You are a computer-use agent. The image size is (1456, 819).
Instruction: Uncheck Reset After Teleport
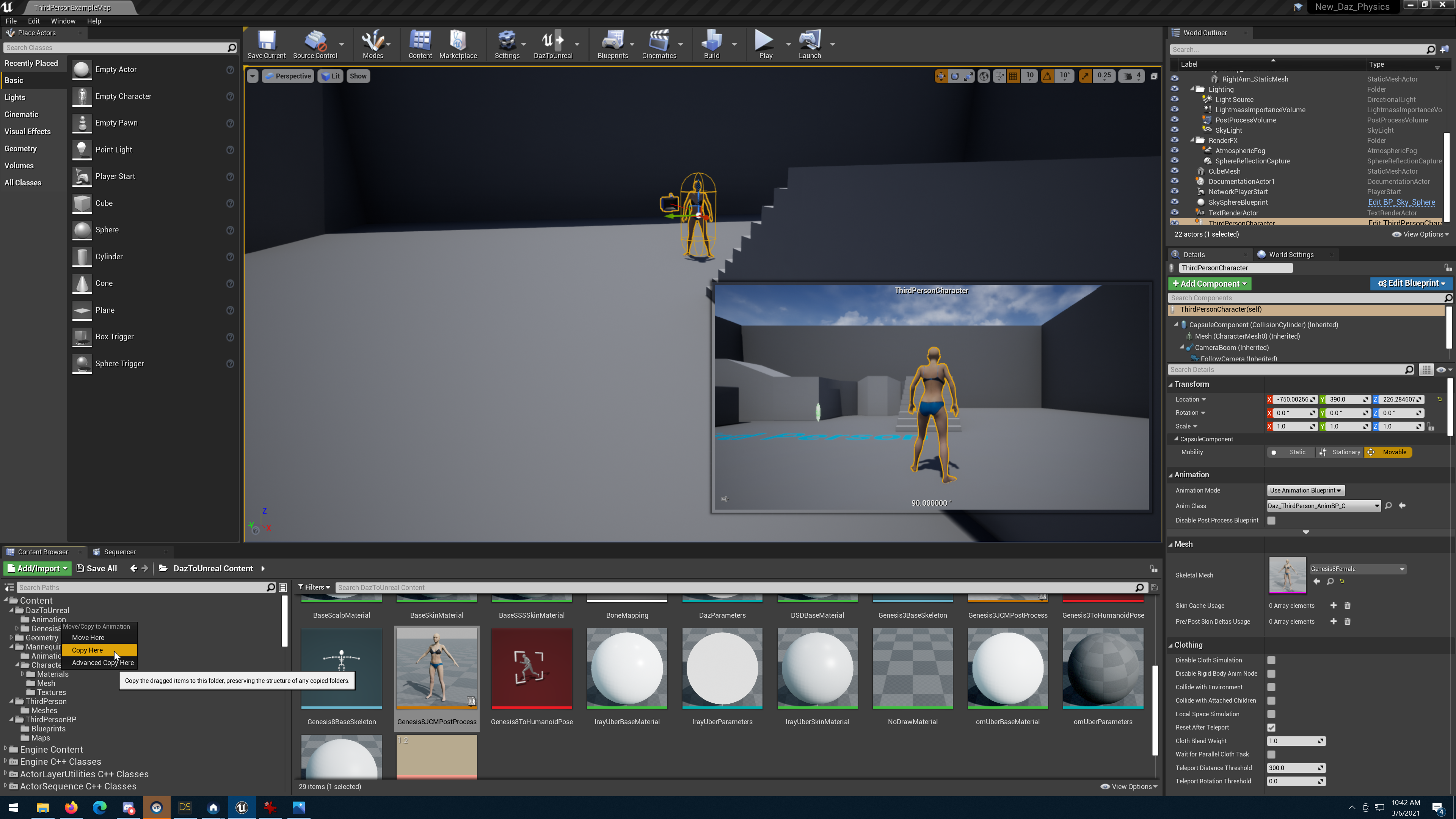1272,728
